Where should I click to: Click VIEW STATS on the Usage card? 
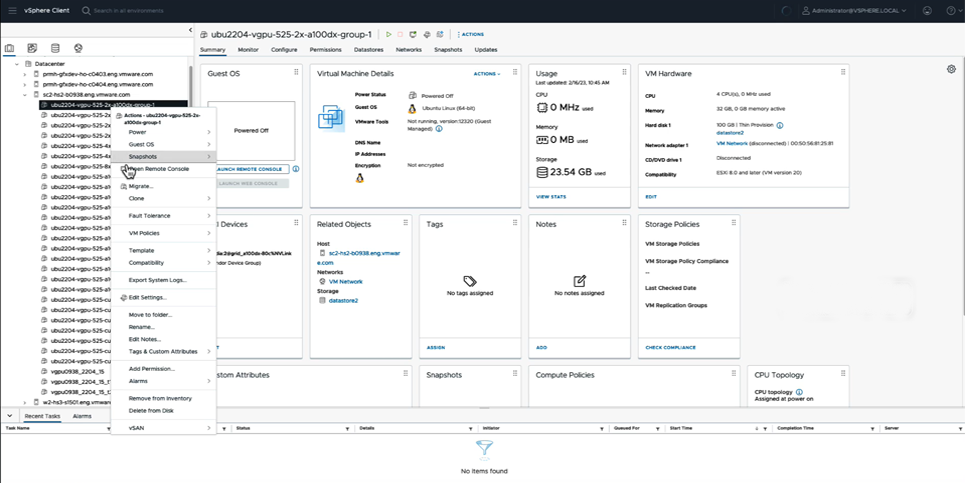pos(551,197)
